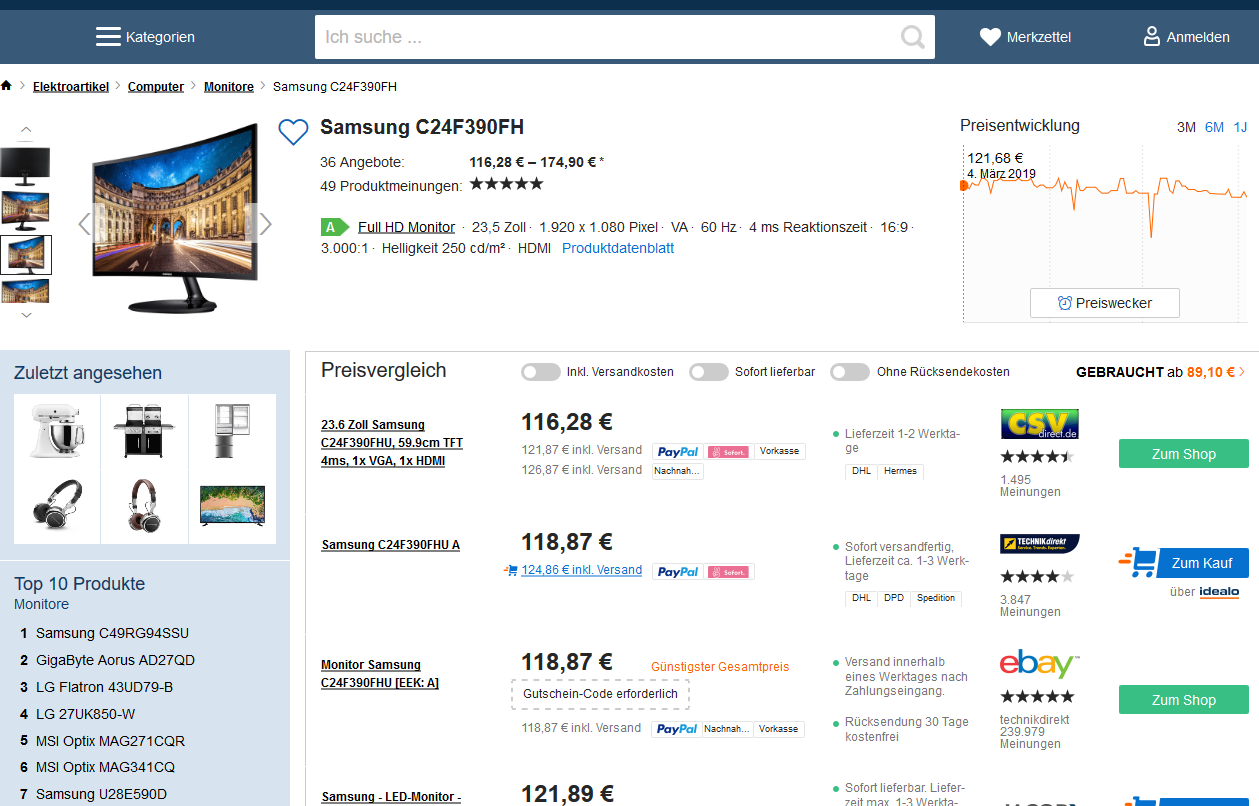Add Samsung C24F390FH to wishlist heart
Image resolution: width=1259 pixels, height=806 pixels.
(x=293, y=132)
